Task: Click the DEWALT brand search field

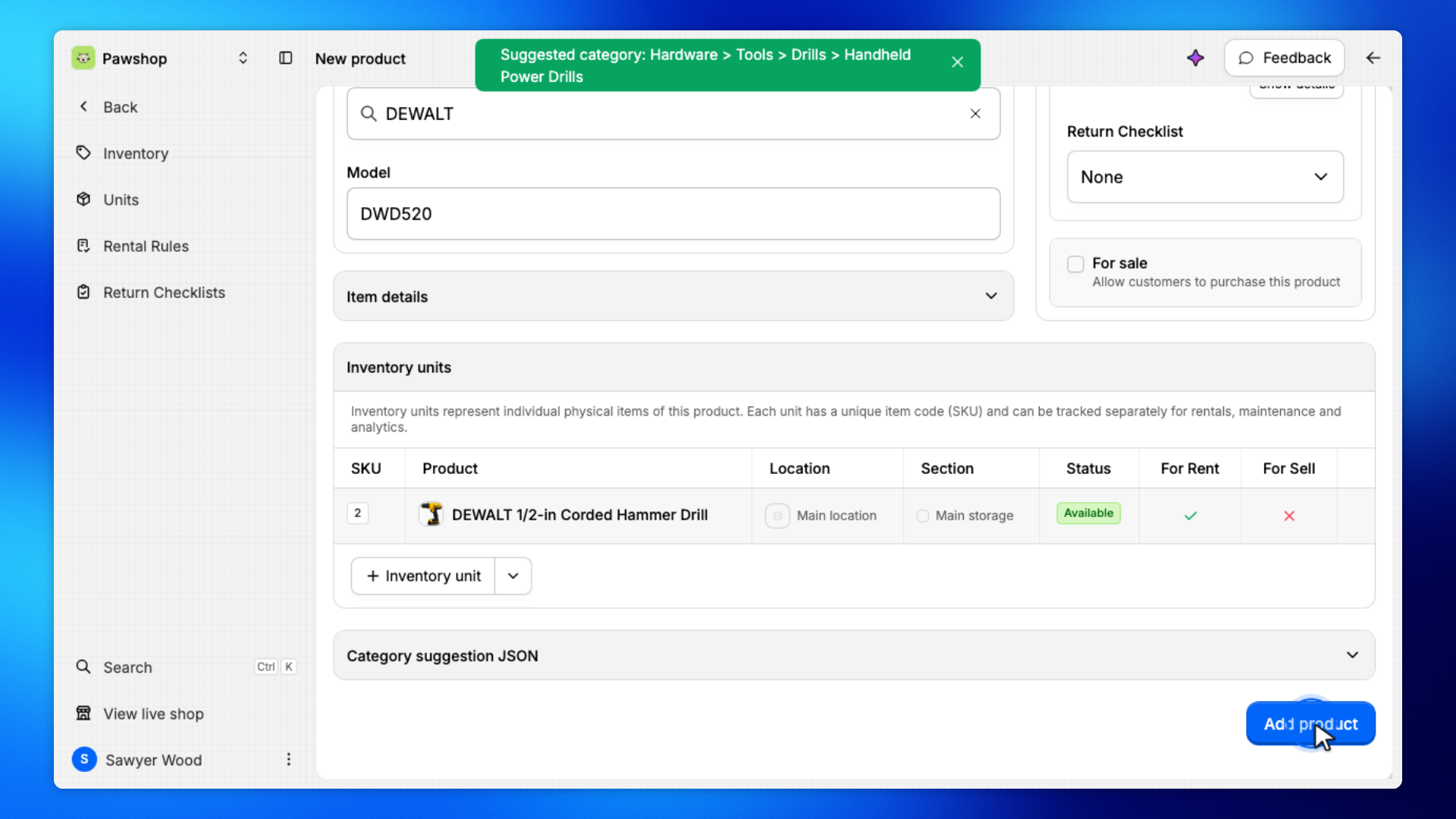Action: point(673,114)
